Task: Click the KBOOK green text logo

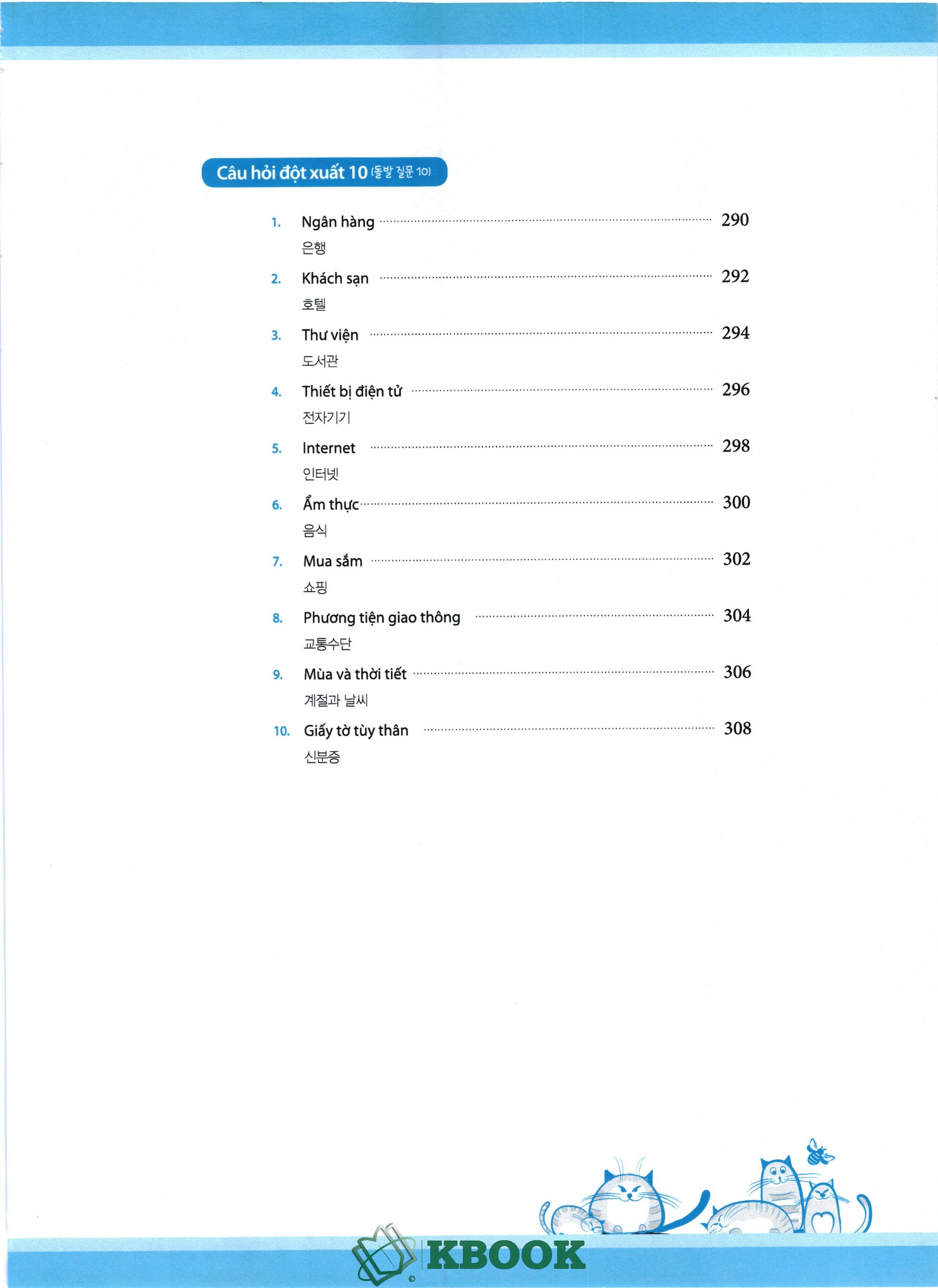Action: tap(506, 1255)
